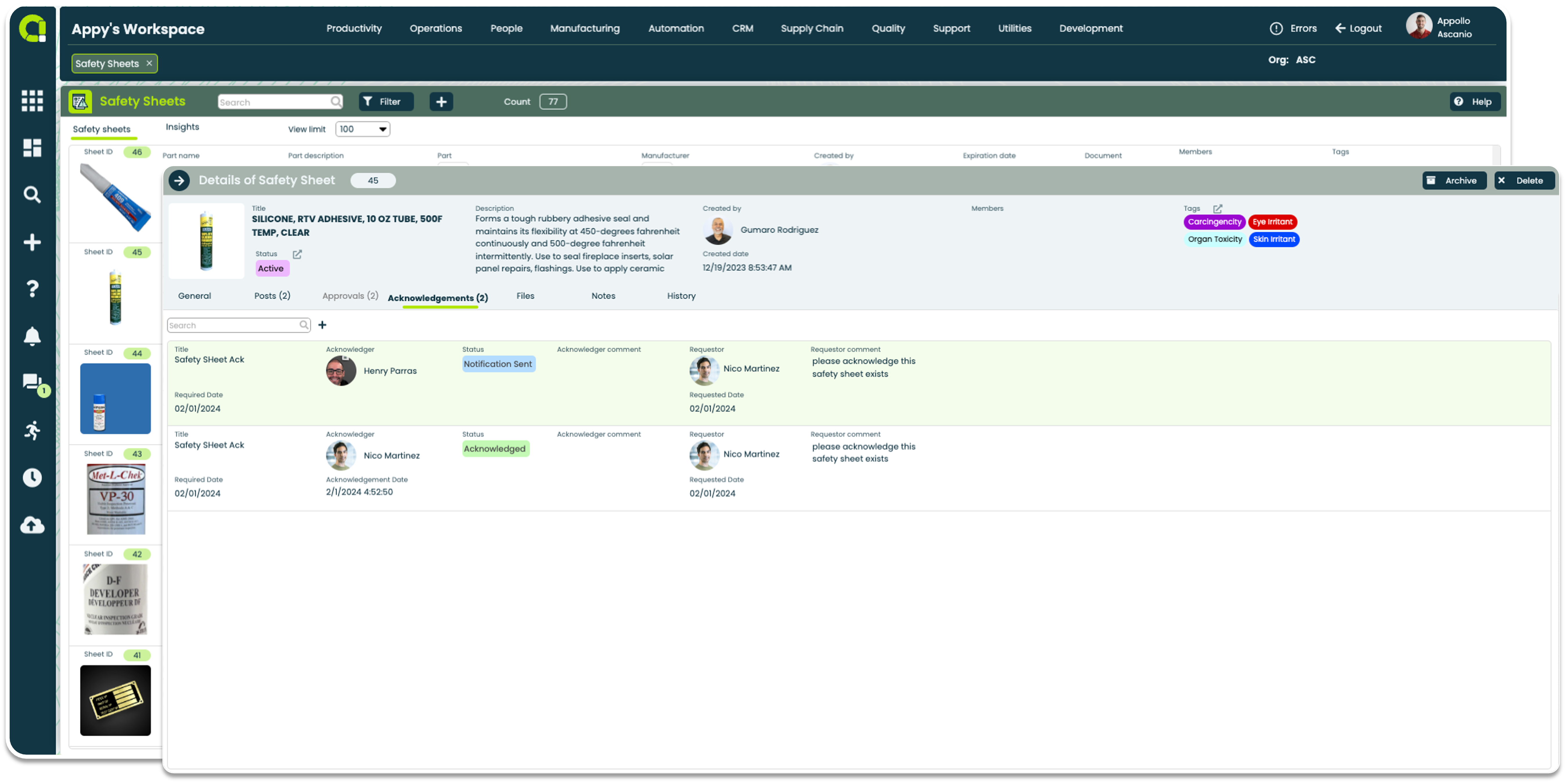Close the Safety Sheets tab chip

[149, 63]
